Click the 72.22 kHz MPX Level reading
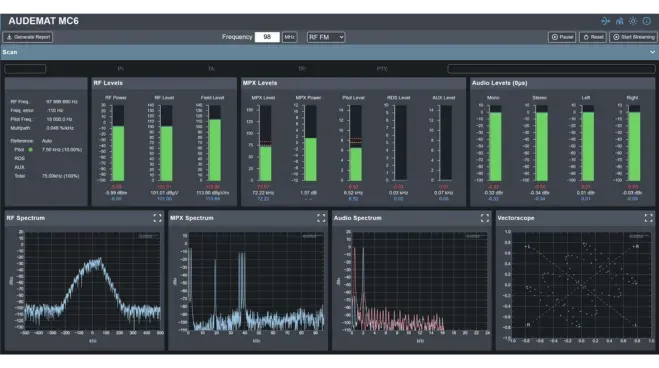Screen dimensions: 659x368 263,193
